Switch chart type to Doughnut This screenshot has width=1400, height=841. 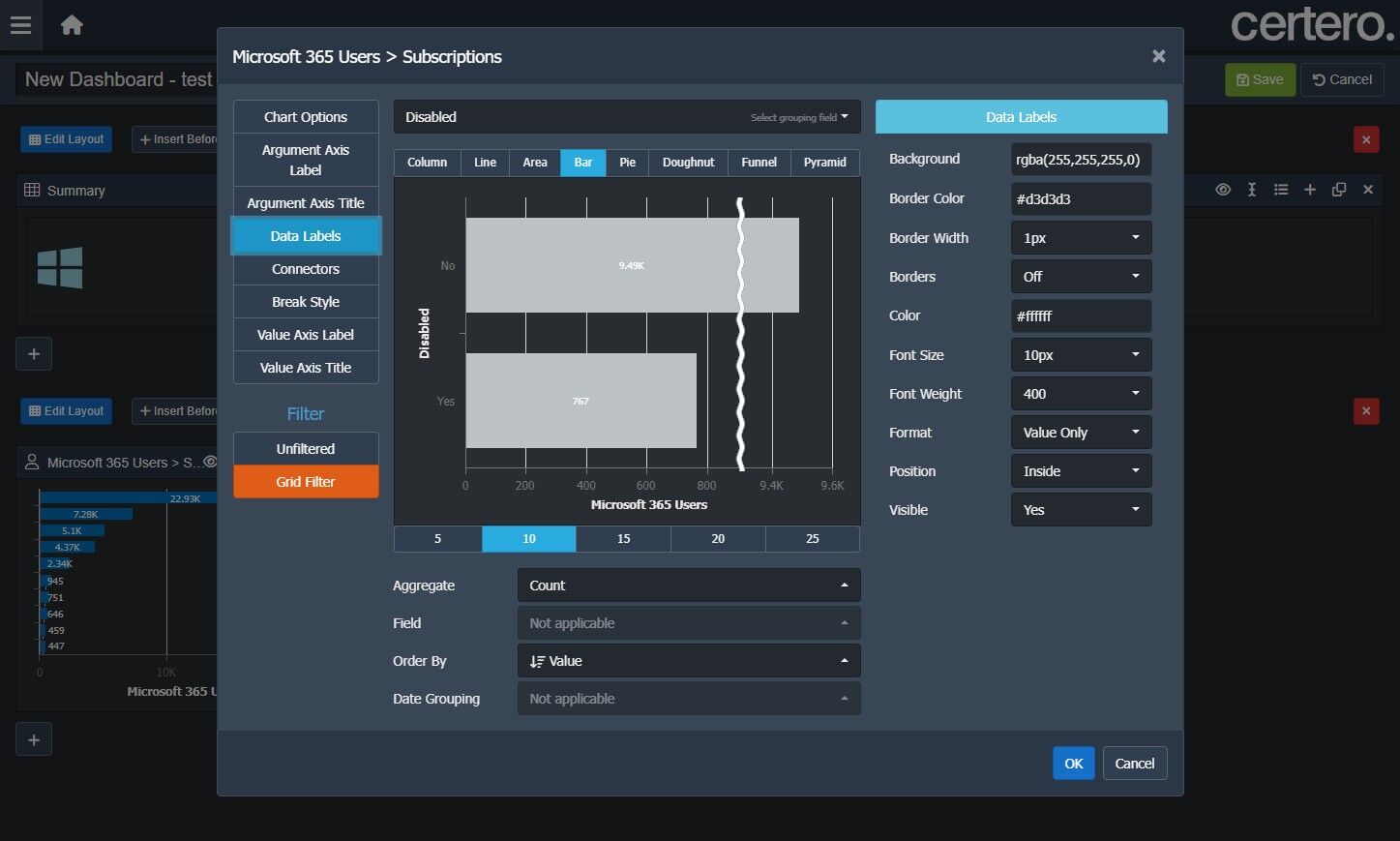[689, 163]
